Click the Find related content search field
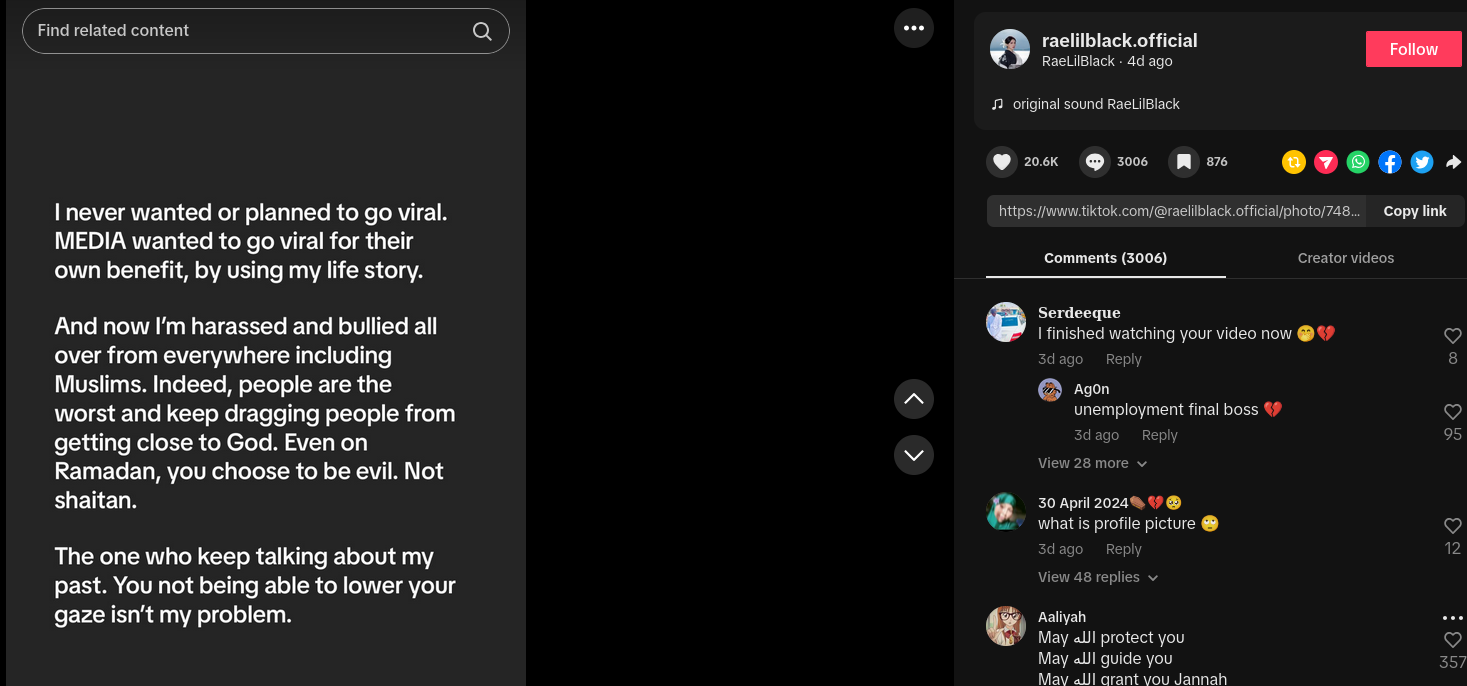Viewport: 1467px width, 686px height. pos(250,31)
